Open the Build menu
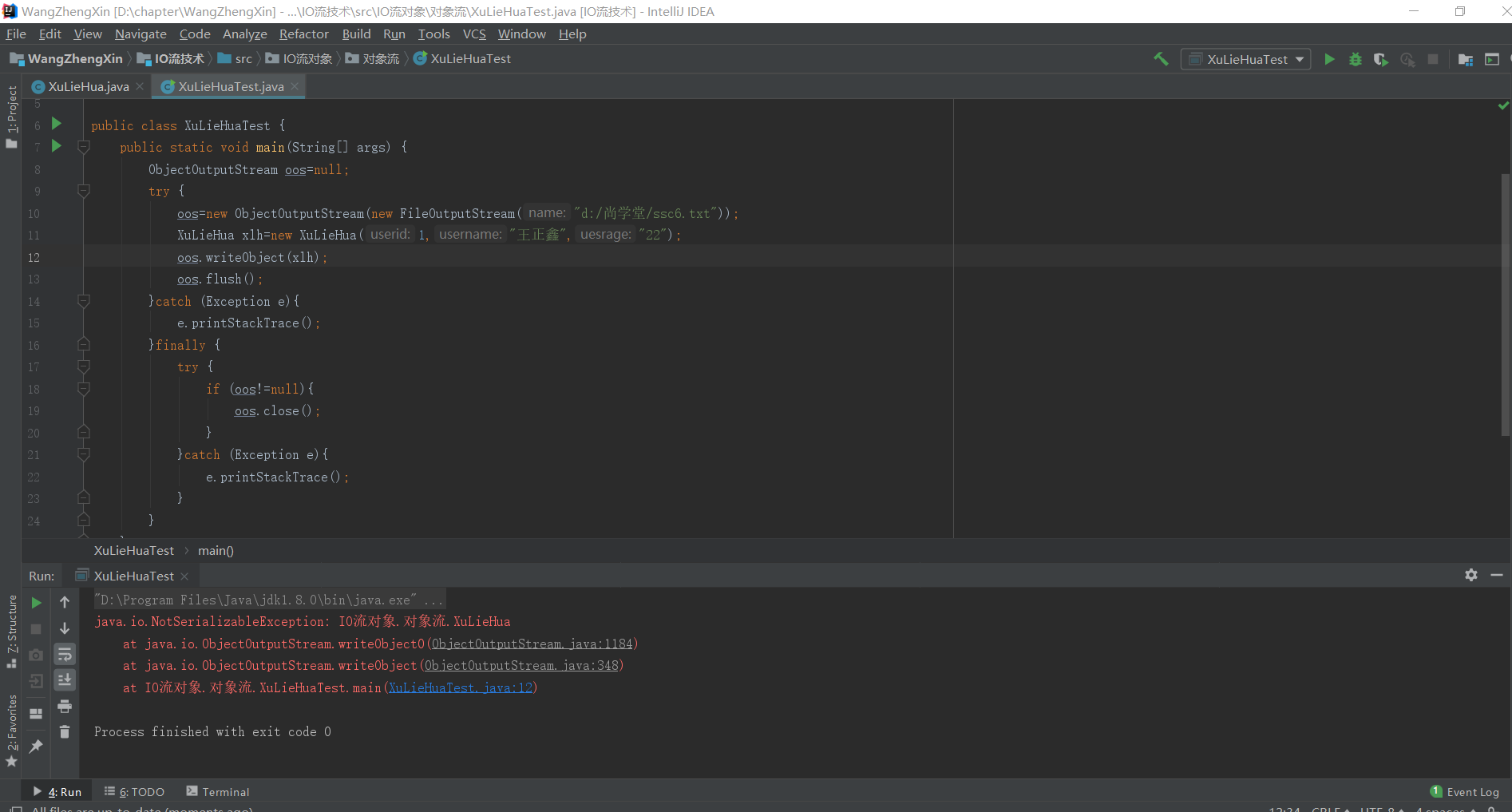The width and height of the screenshot is (1512, 812). (x=356, y=34)
